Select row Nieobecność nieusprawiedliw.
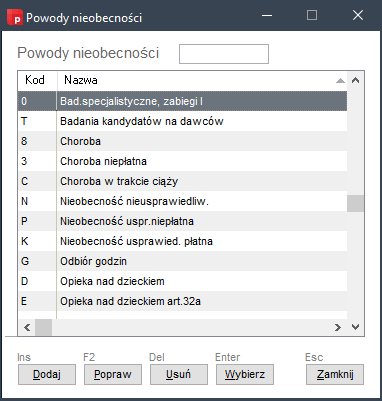Image resolution: width=382 pixels, height=401 pixels. (182, 201)
